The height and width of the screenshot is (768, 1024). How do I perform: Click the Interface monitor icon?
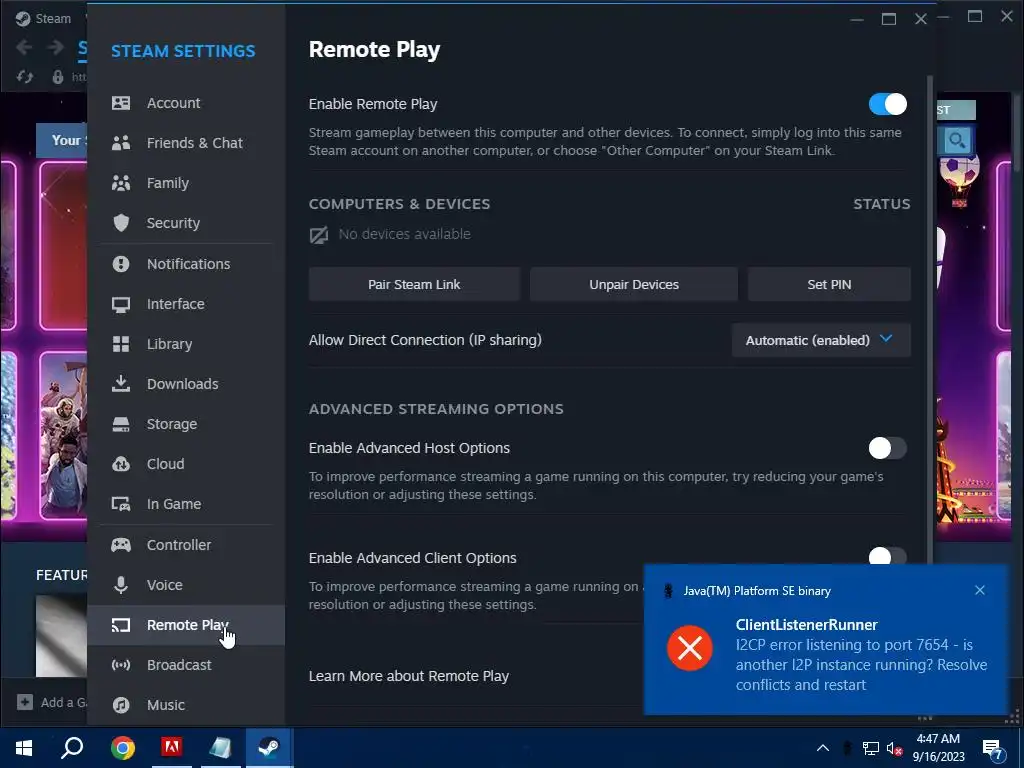(121, 304)
